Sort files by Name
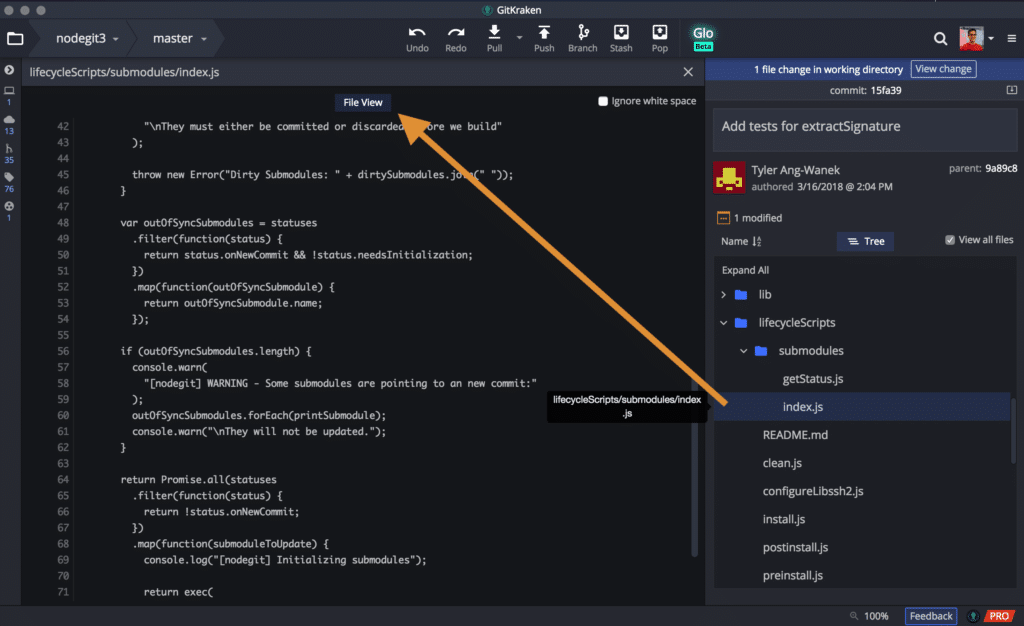Viewport: 1024px width, 626px height. click(x=741, y=242)
